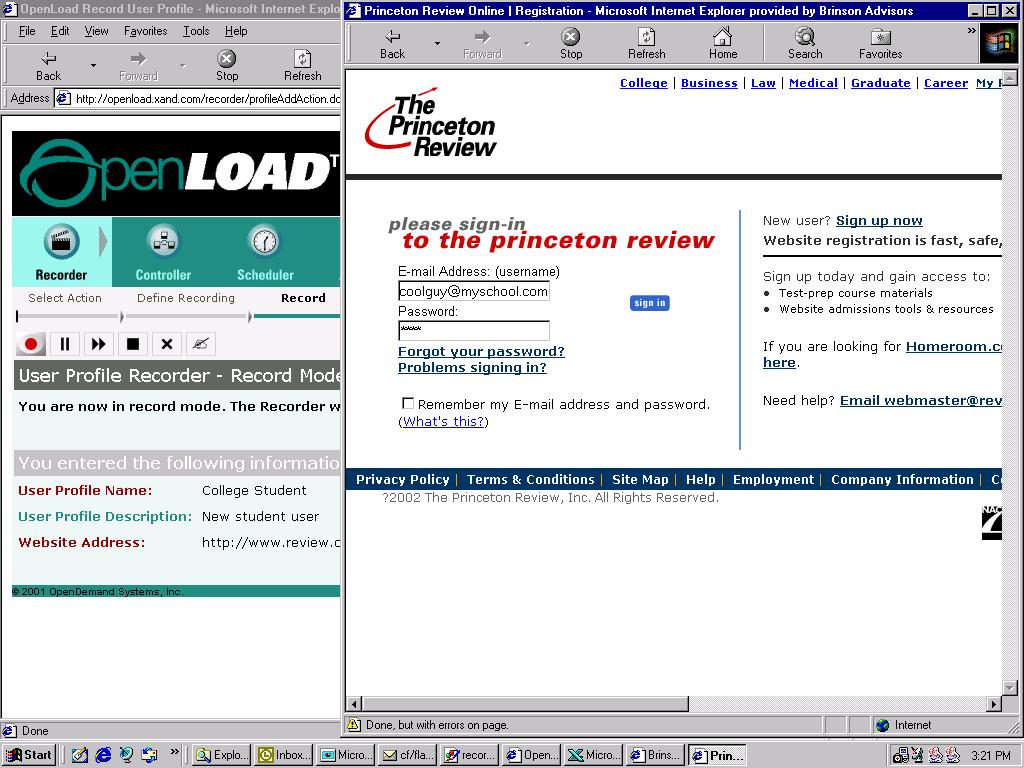Open the Edit menu in OpenLoad window
Screen dimensions: 1024x768
pyautogui.click(x=60, y=31)
